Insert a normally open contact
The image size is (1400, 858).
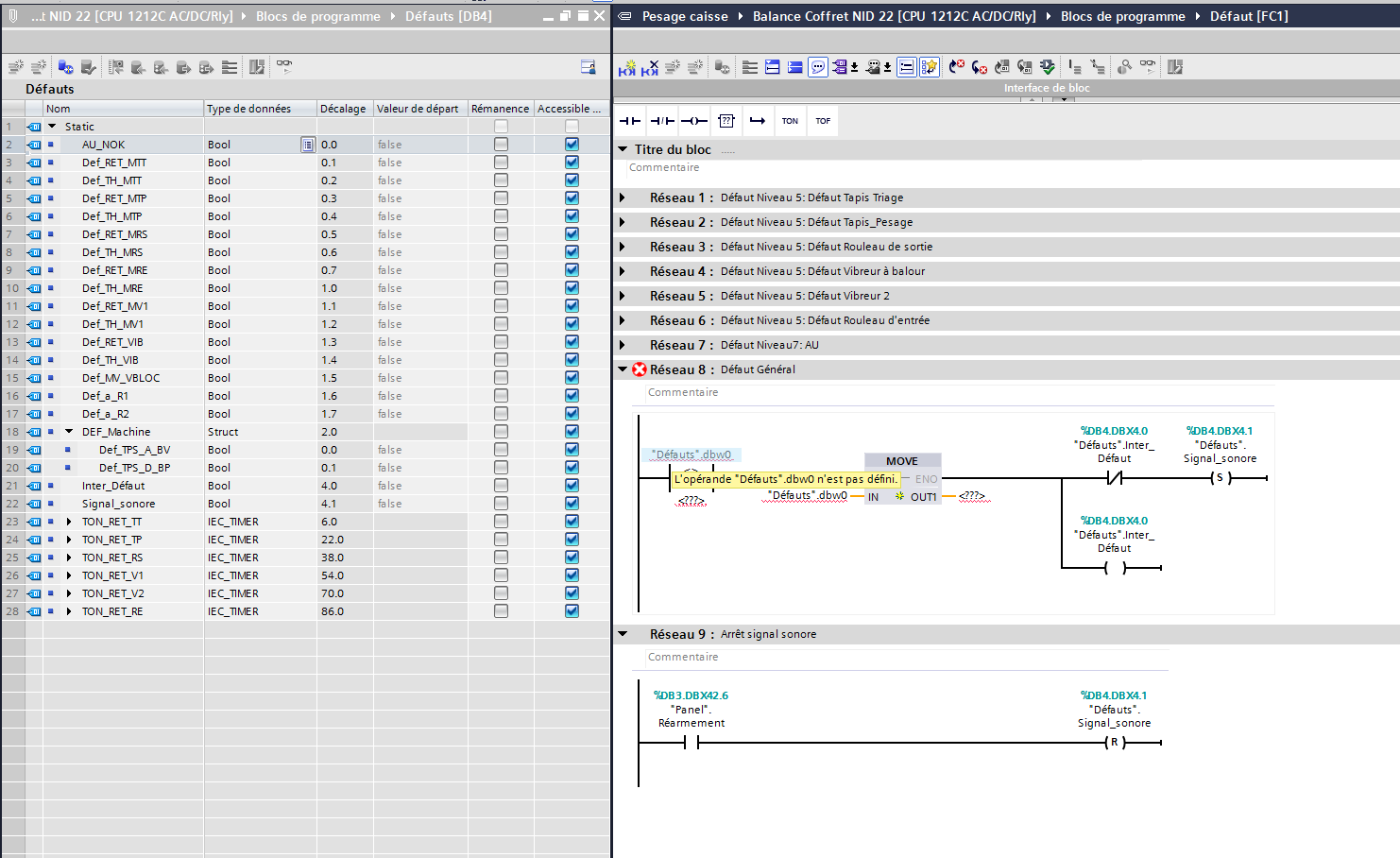point(630,121)
